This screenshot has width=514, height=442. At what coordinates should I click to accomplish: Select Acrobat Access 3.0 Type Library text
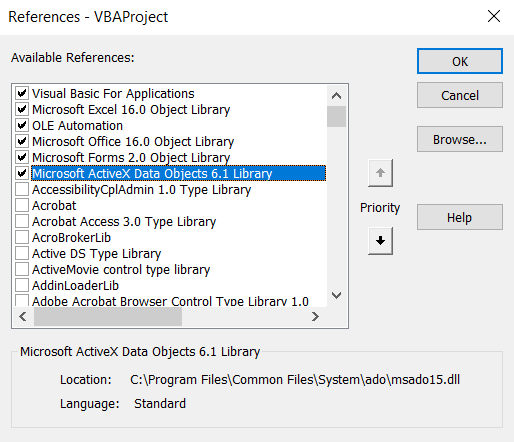point(124,222)
